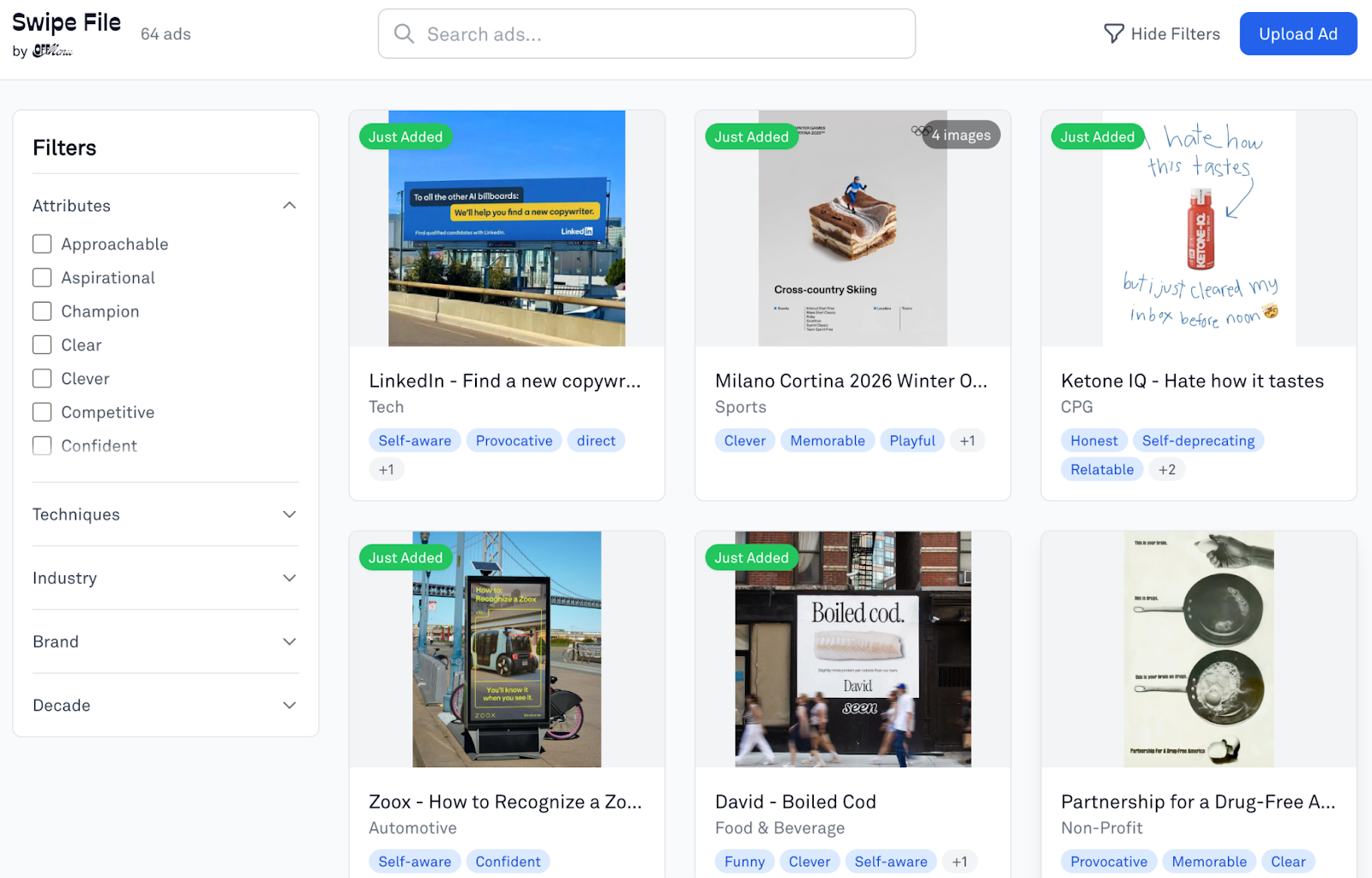Click the direct tag
Screen dimensions: 1372x878
pyautogui.click(x=596, y=441)
